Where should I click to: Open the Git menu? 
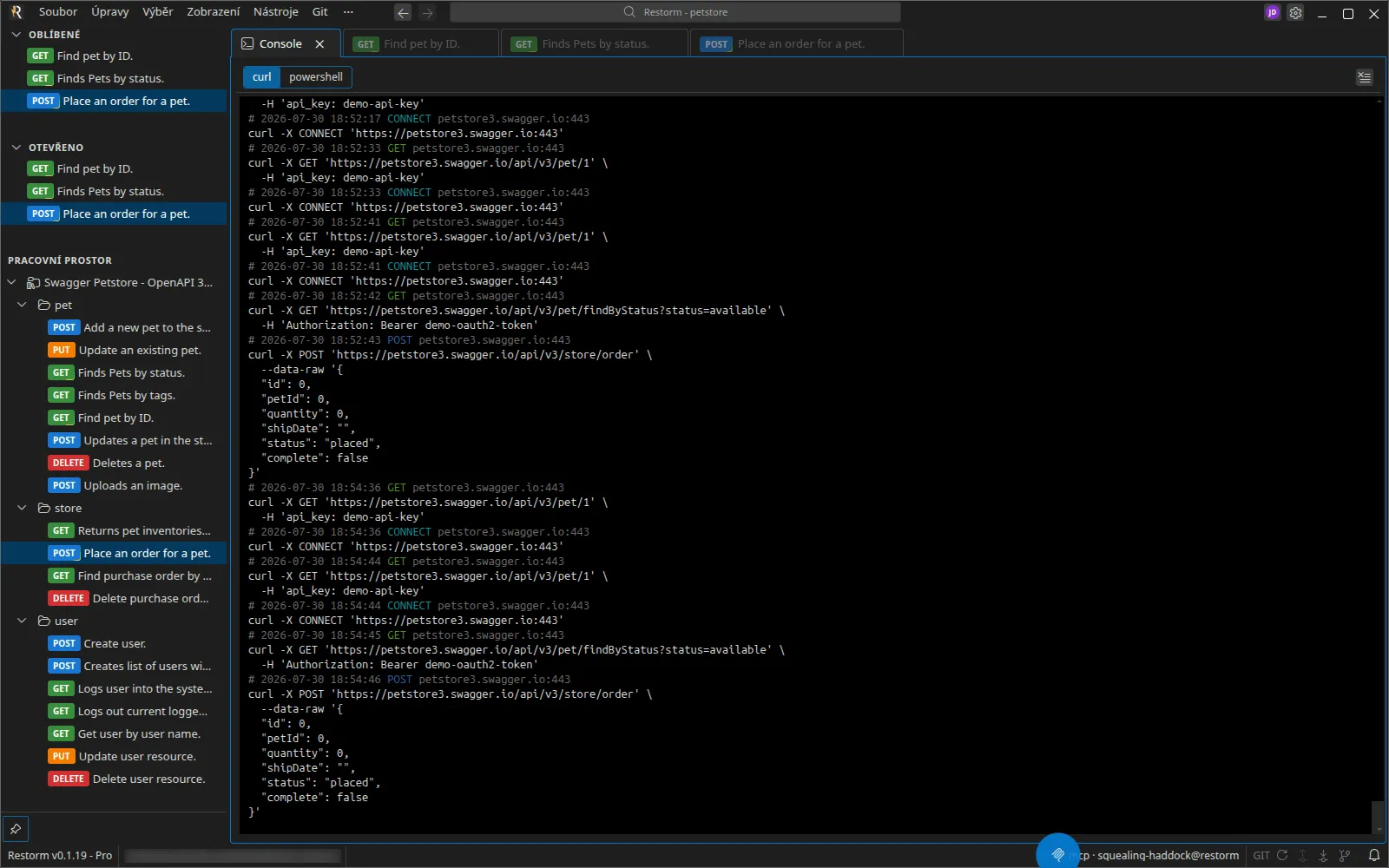point(320,12)
